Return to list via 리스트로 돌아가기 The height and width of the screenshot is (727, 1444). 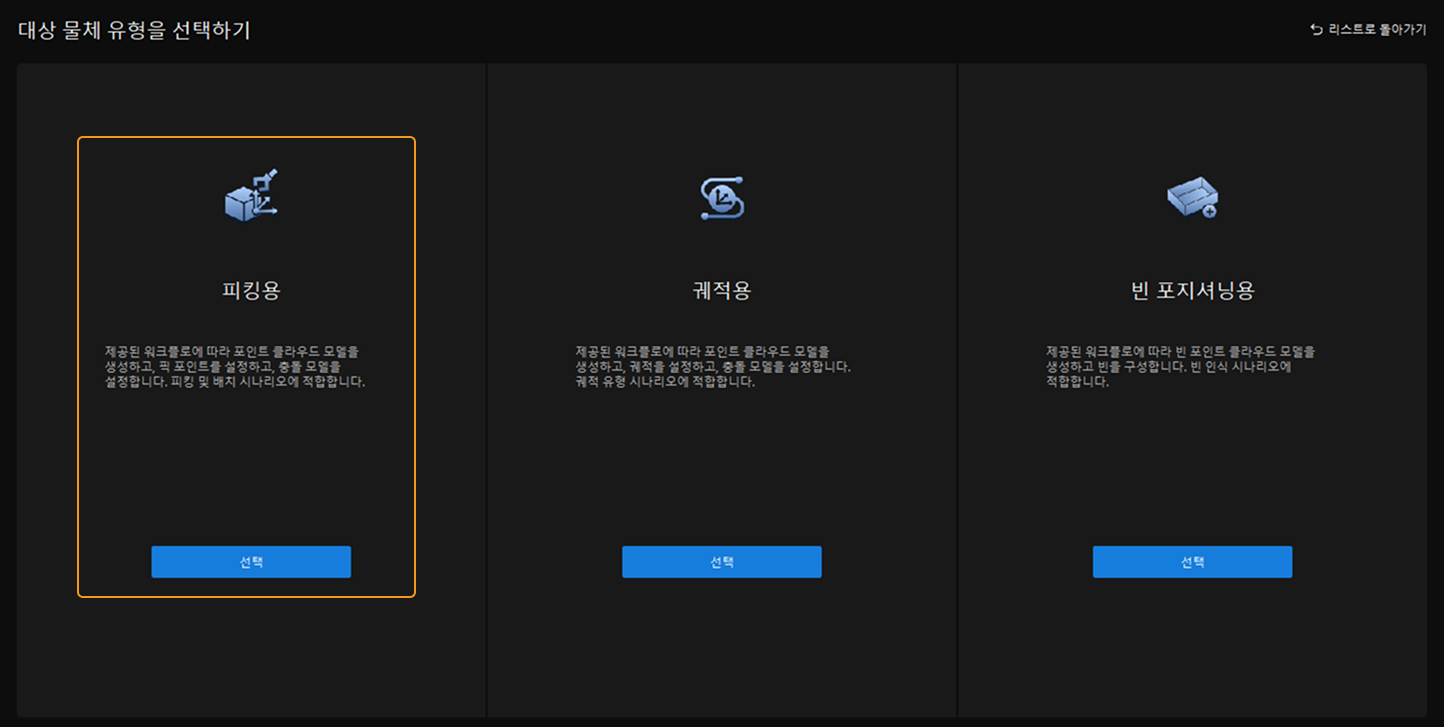1368,30
